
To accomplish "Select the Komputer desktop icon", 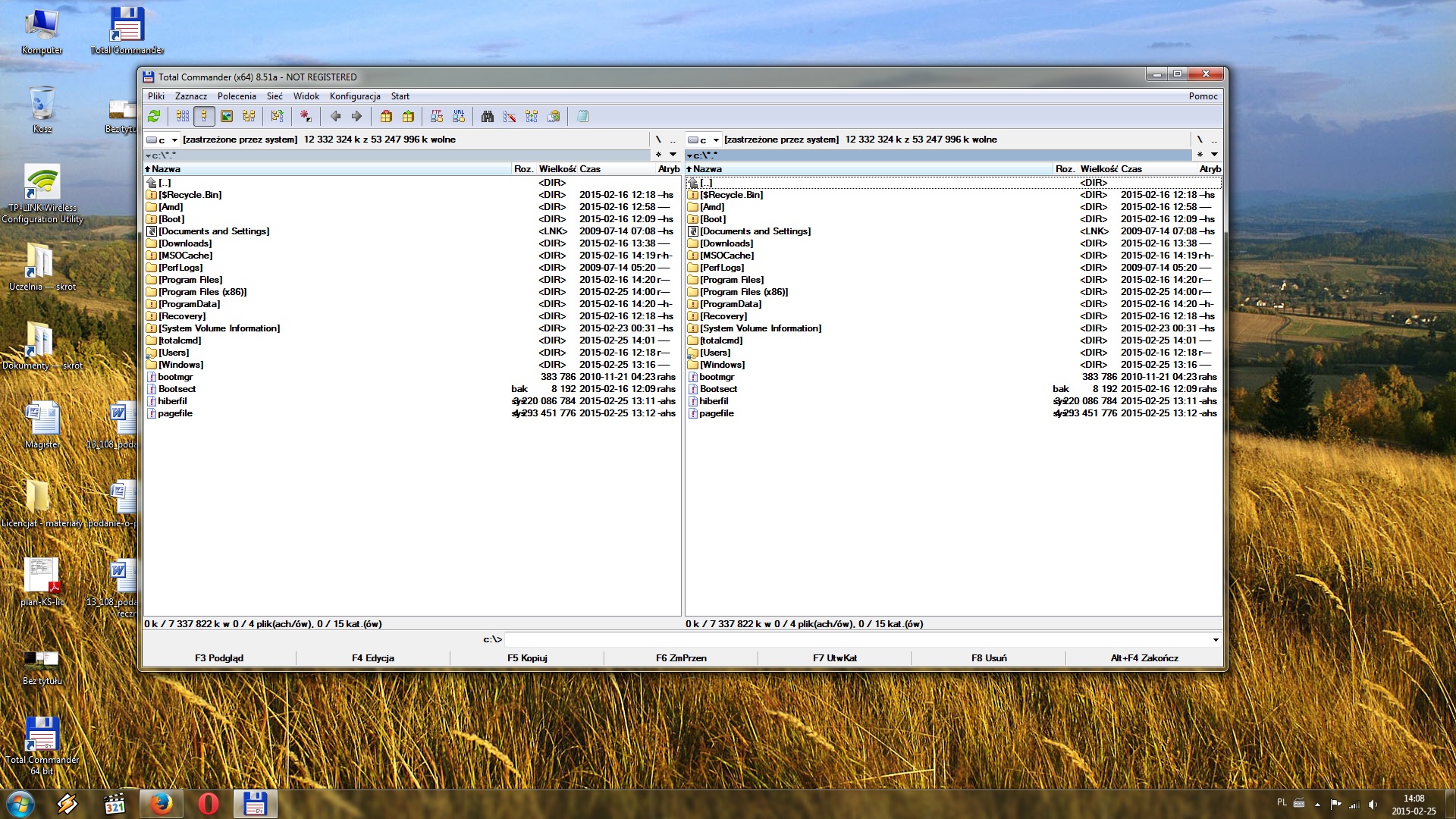I will pyautogui.click(x=42, y=32).
